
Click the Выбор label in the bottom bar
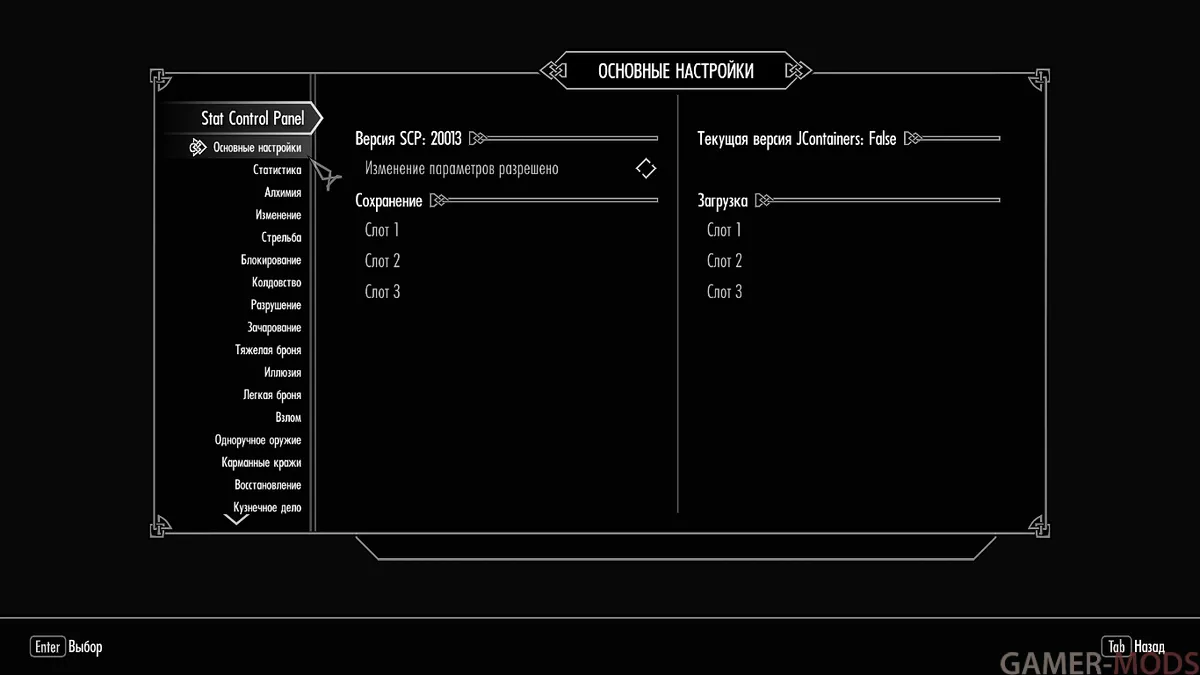(85, 647)
